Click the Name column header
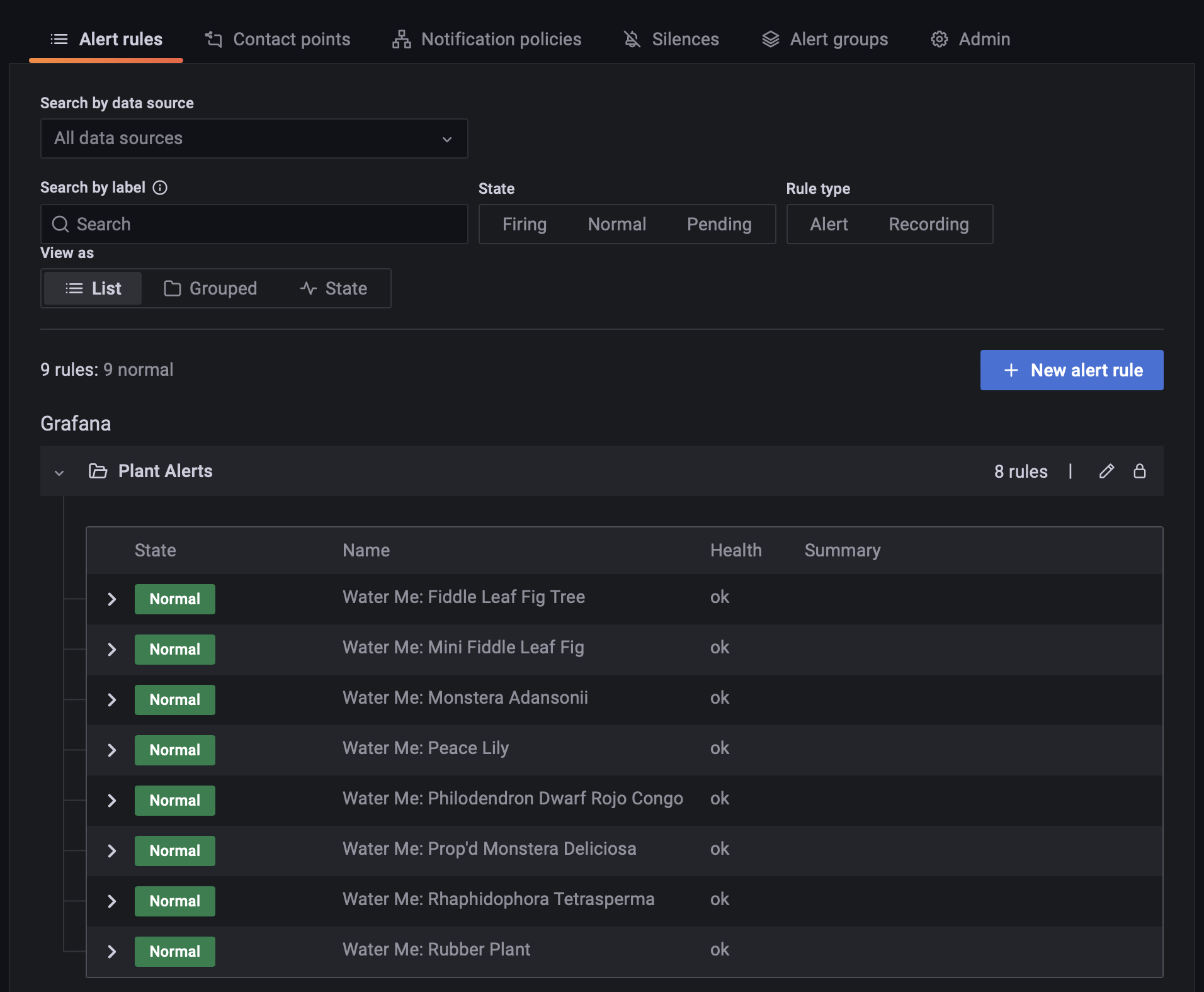 tap(366, 550)
